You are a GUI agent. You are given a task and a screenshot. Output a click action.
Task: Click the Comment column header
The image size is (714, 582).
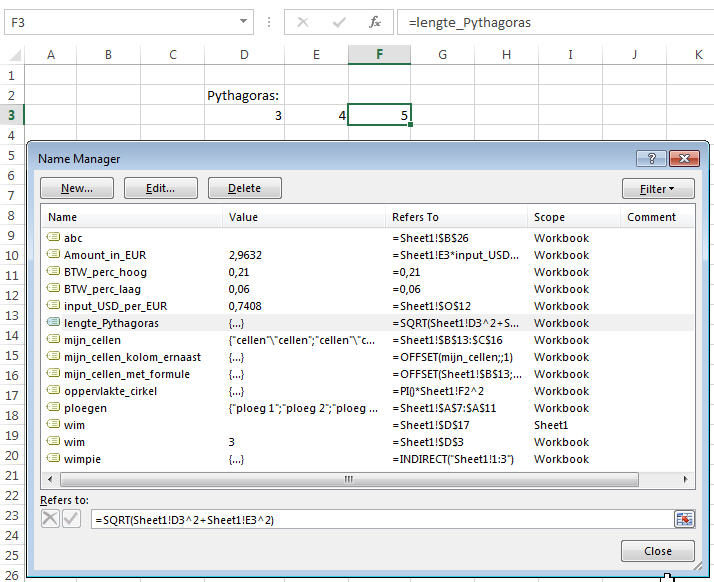point(657,217)
